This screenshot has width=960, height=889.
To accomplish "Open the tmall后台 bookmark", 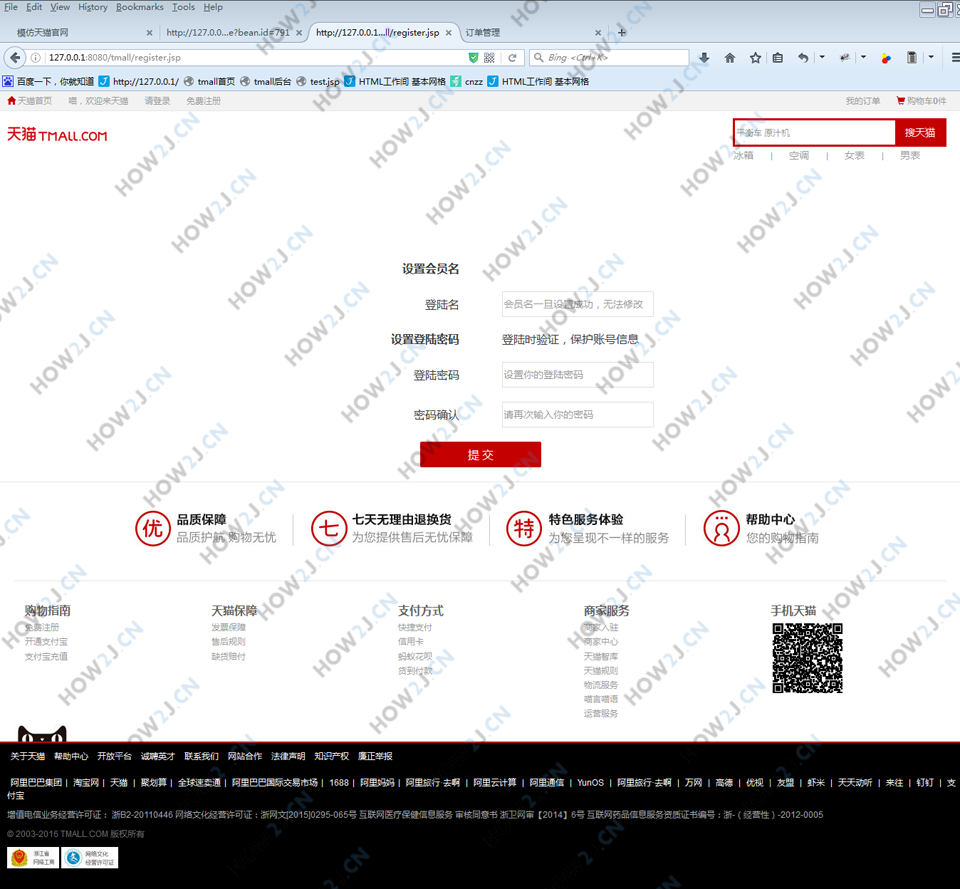I will pos(266,81).
